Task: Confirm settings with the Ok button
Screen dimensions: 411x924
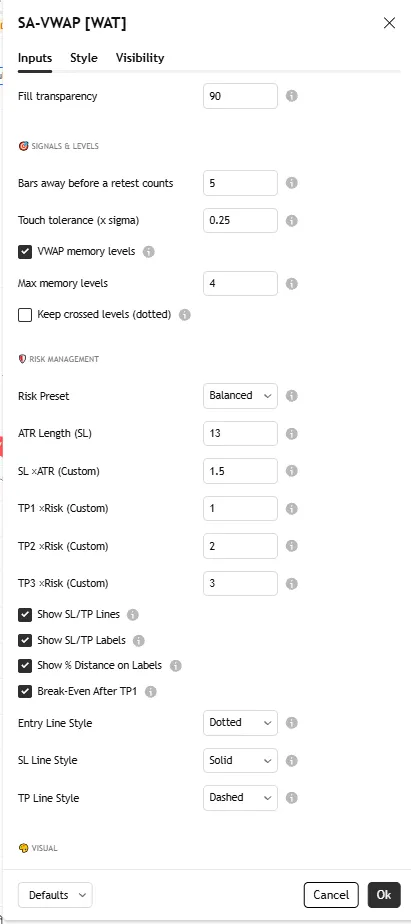Action: 384,895
